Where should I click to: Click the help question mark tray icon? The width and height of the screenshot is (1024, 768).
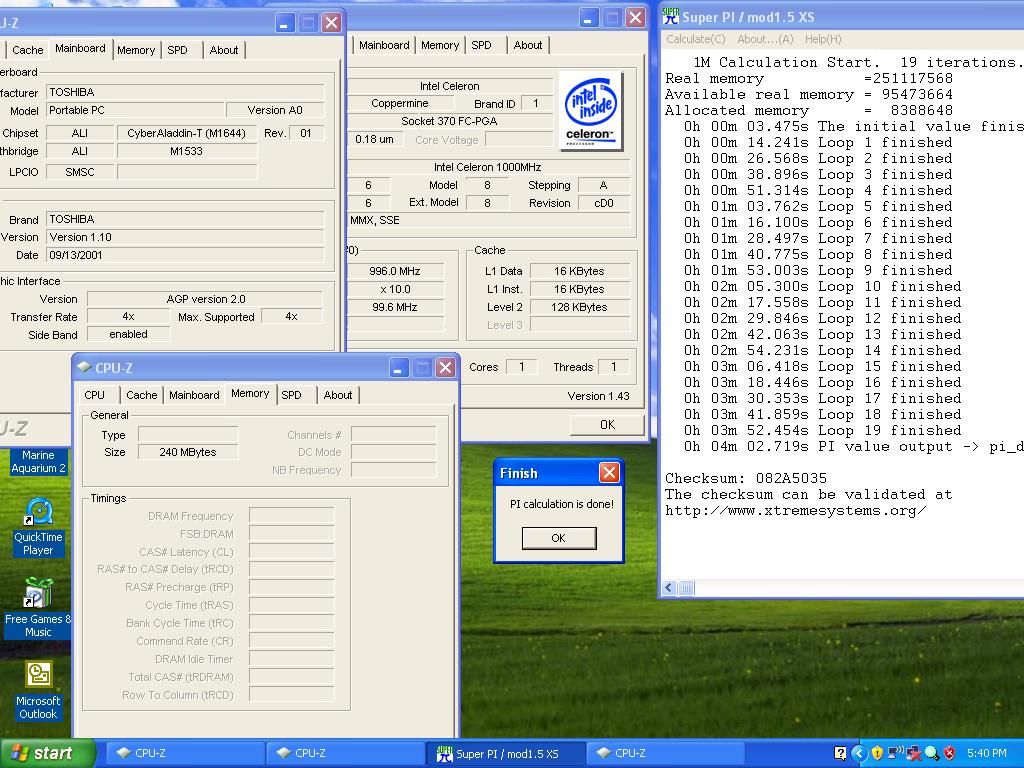click(840, 753)
